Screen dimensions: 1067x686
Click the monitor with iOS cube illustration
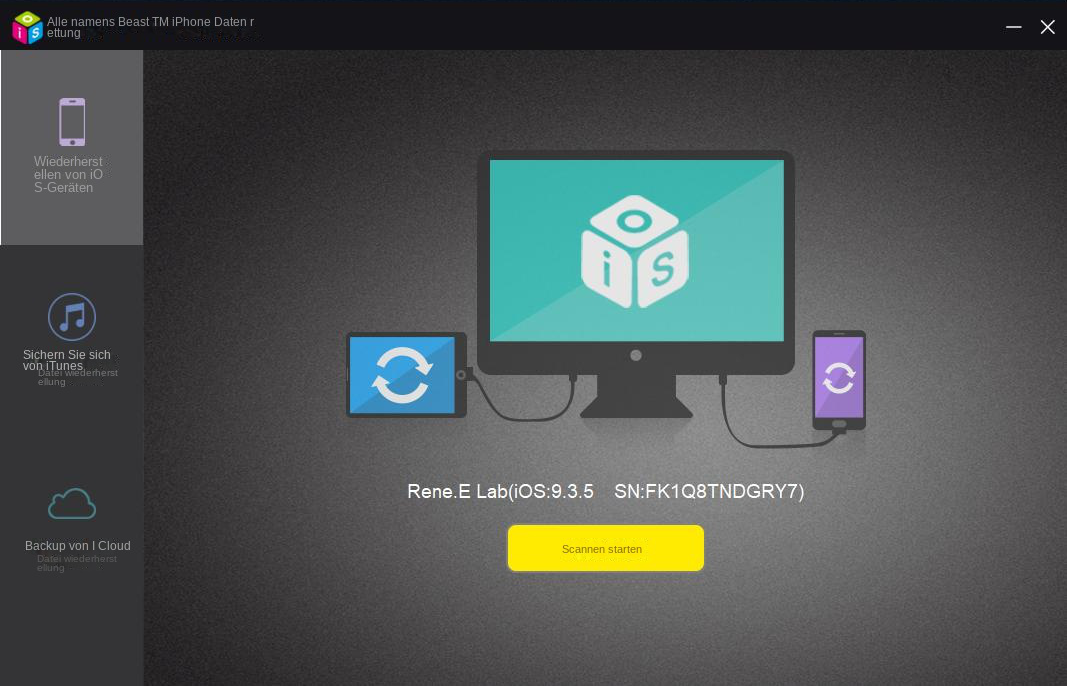(x=636, y=282)
